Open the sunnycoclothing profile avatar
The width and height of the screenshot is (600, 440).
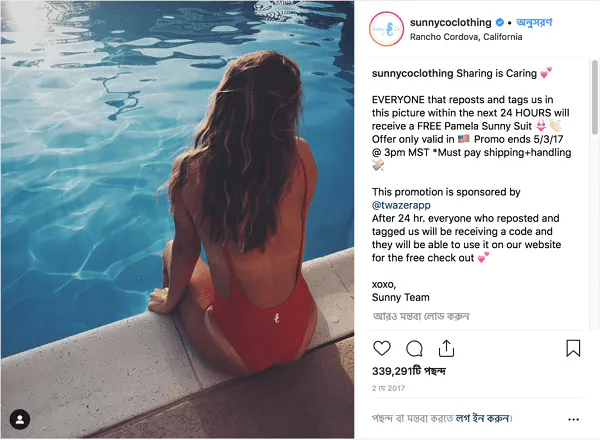386,28
